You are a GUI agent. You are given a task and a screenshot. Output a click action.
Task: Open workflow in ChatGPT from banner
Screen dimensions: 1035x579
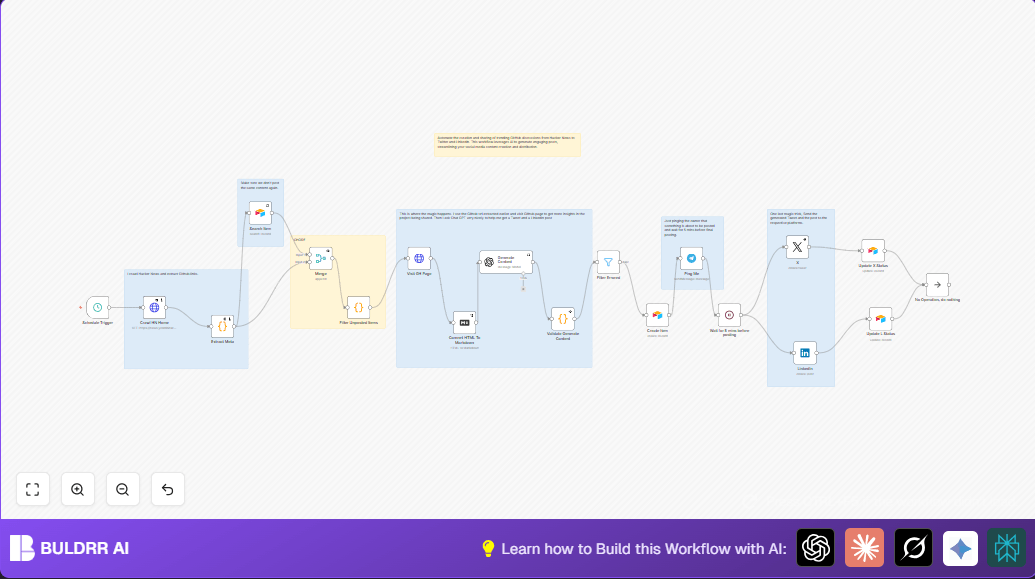coord(816,548)
